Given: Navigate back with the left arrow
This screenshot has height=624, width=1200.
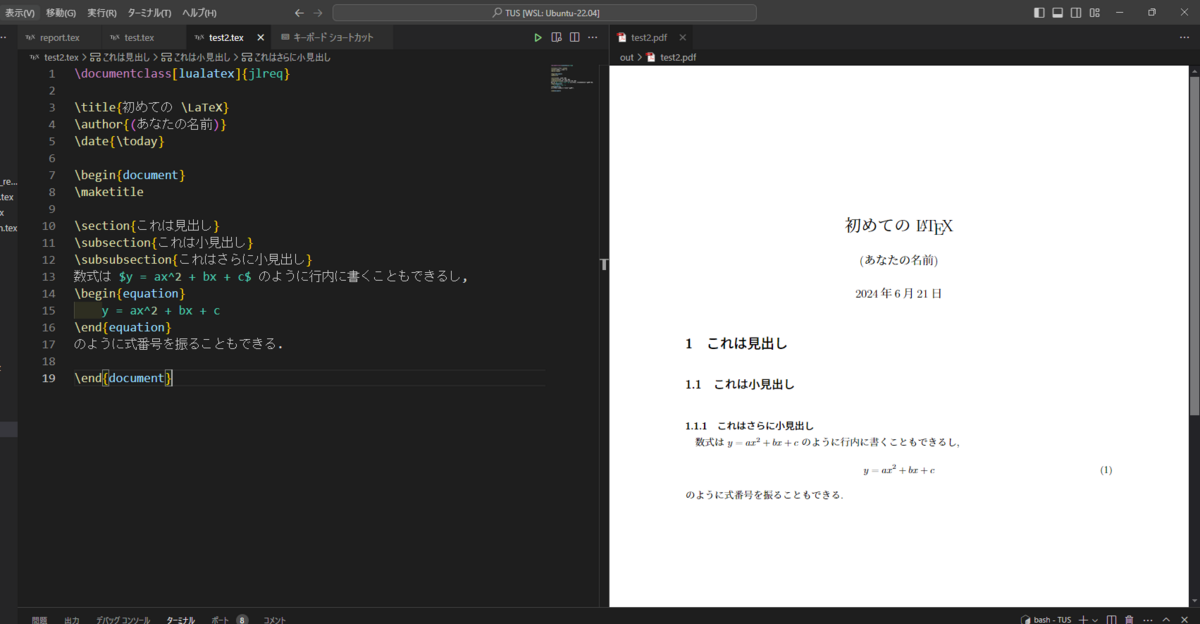Looking at the screenshot, I should coord(298,12).
